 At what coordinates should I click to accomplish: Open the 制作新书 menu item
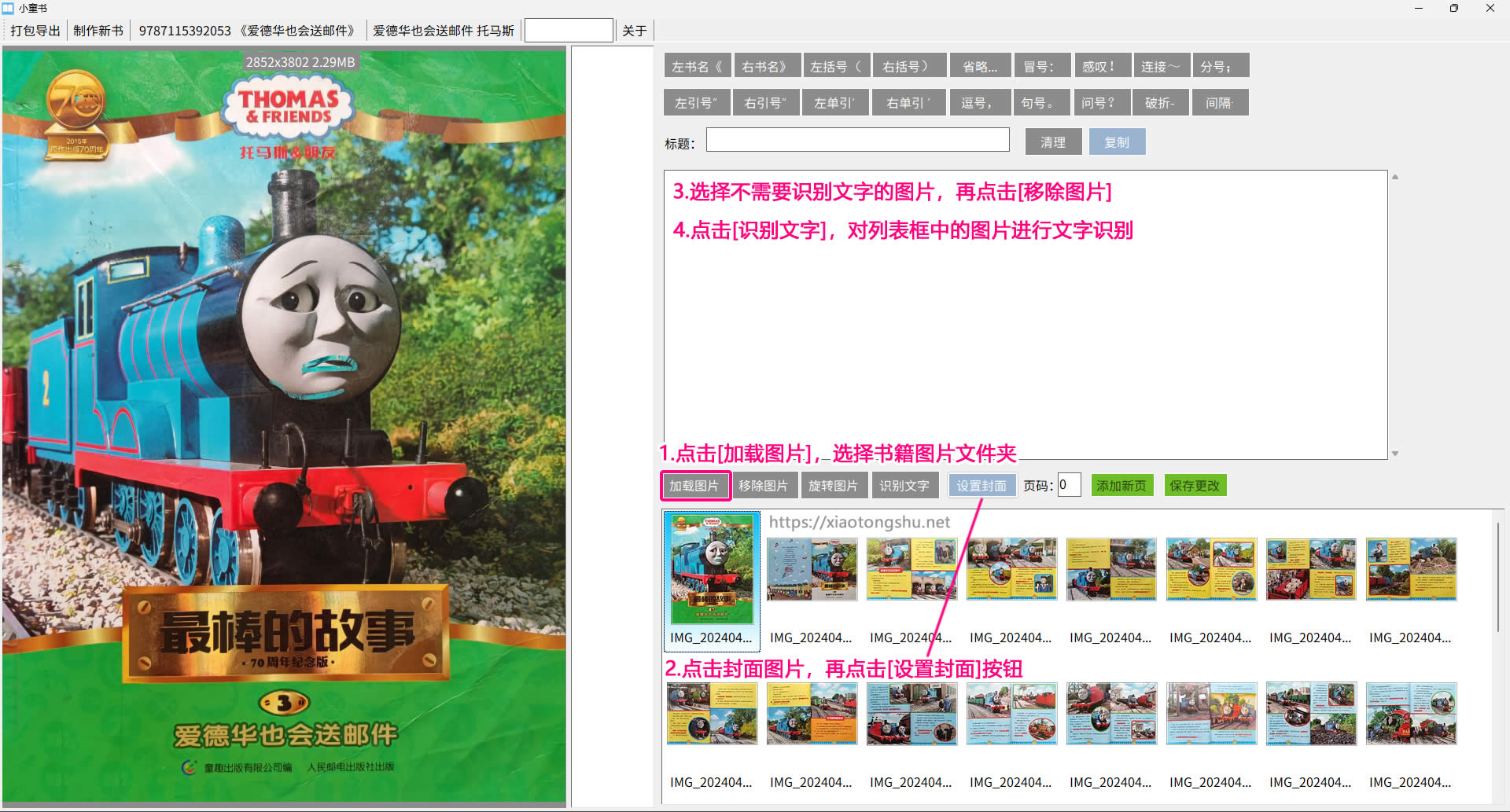coord(98,31)
